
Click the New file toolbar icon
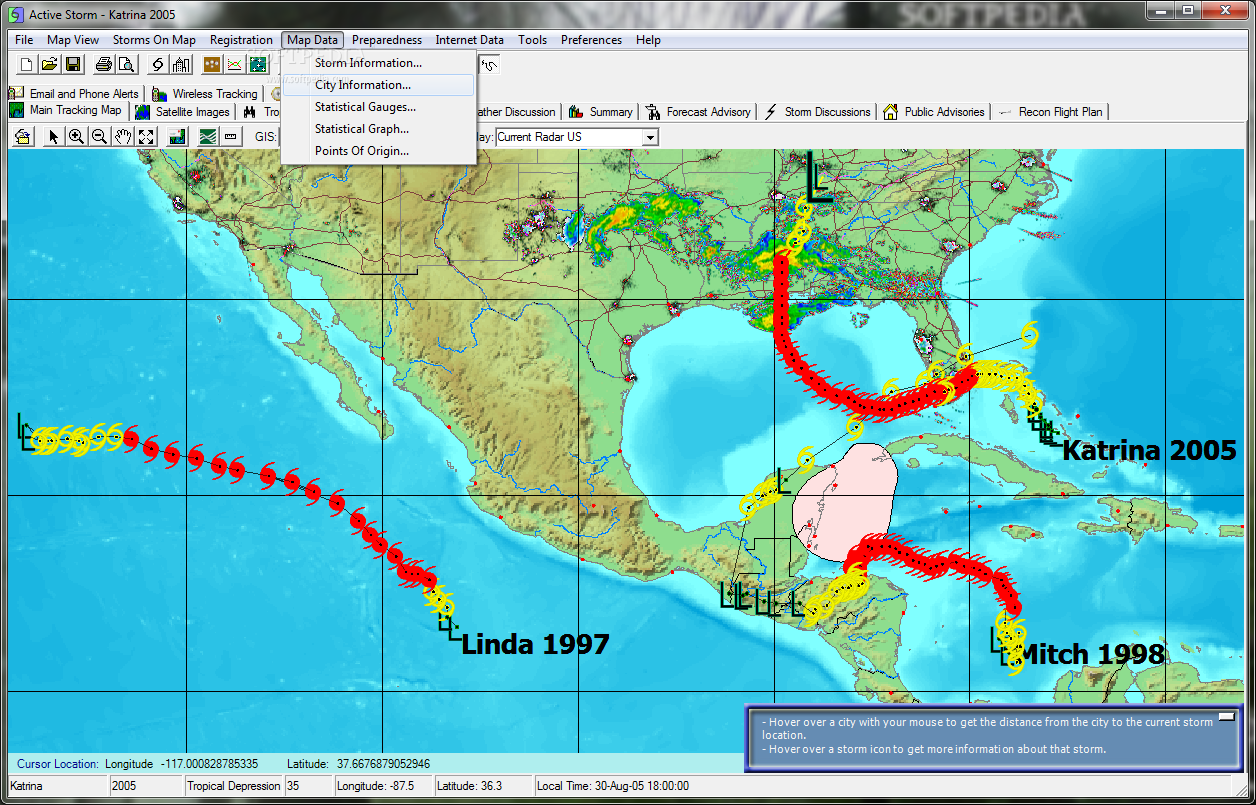pyautogui.click(x=27, y=65)
